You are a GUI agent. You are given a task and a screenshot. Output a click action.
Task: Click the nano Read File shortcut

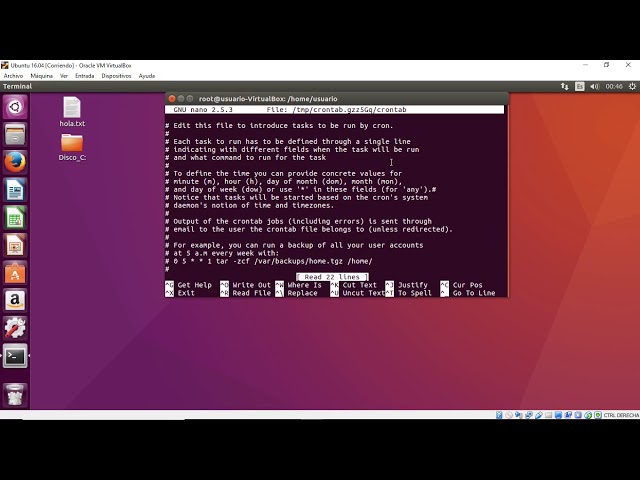click(x=245, y=293)
